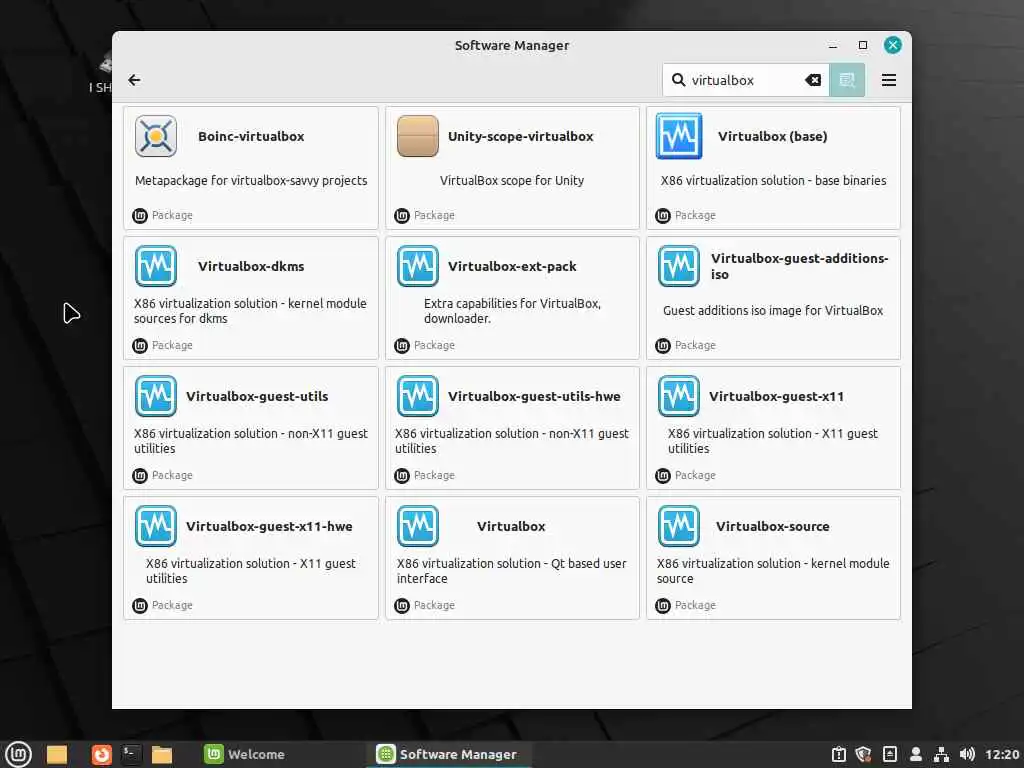Open Virtualbox-ext-pack package title
This screenshot has height=768, width=1024.
tap(512, 266)
